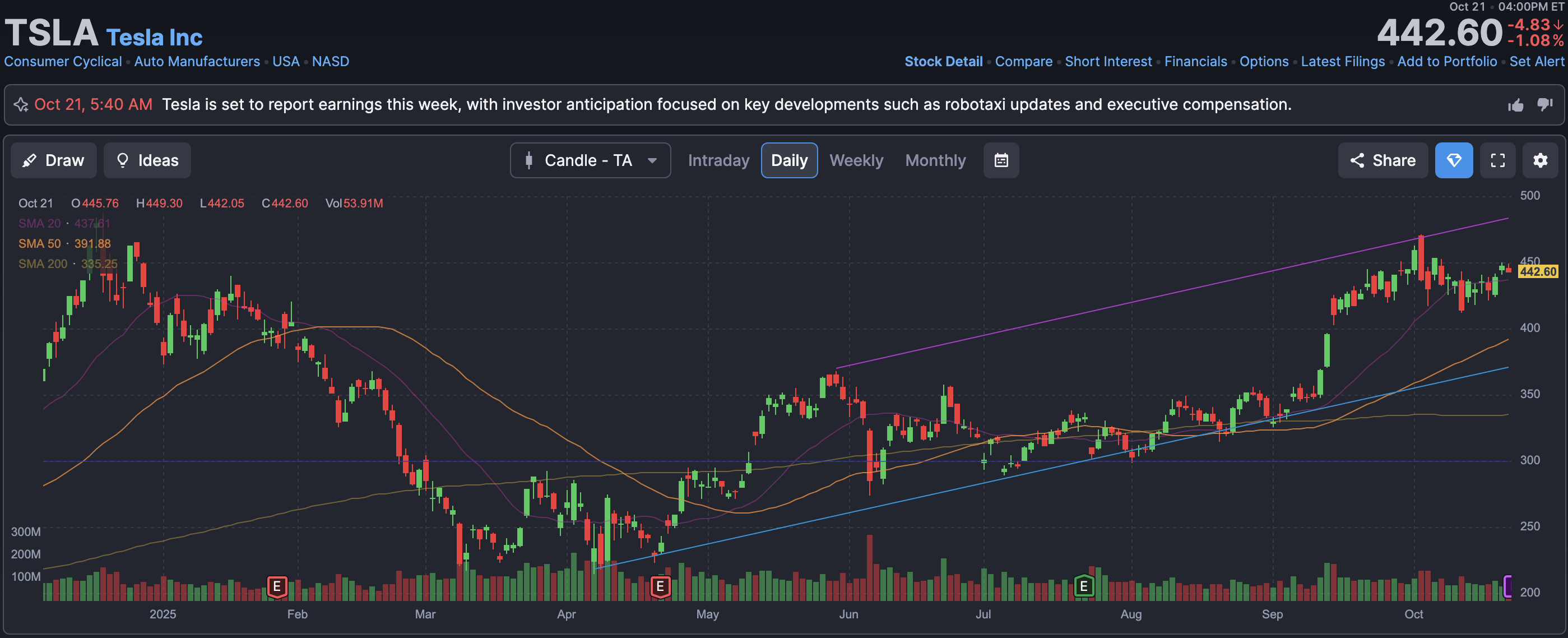The image size is (1568, 638).
Task: Click the thumbs up icon on news
Action: (1515, 105)
